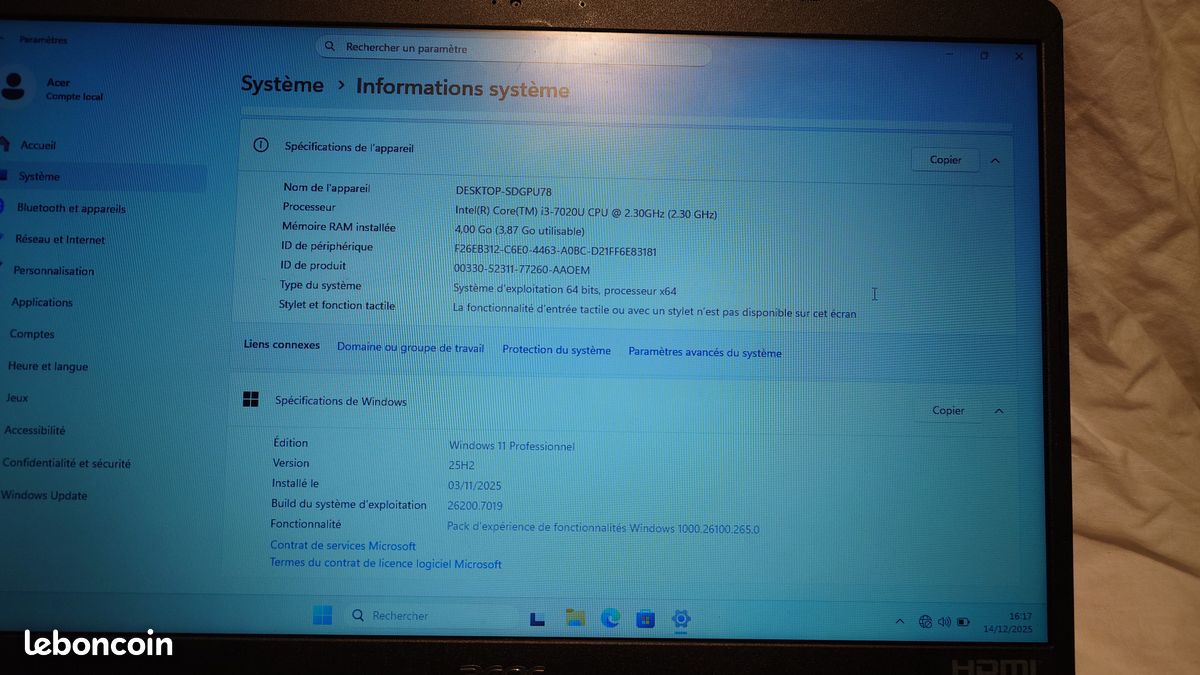Click the volume speaker tray icon
This screenshot has width=1200, height=675.
[x=943, y=622]
